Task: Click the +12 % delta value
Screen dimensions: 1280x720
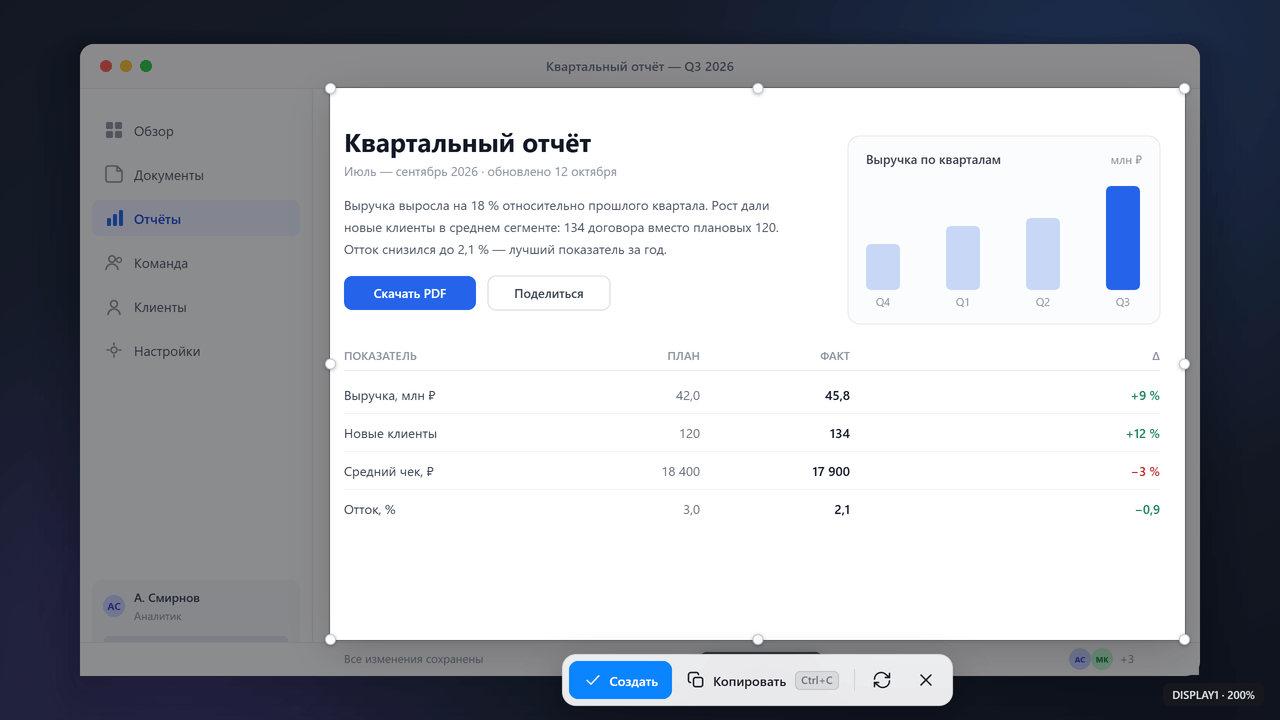Action: coord(1143,433)
